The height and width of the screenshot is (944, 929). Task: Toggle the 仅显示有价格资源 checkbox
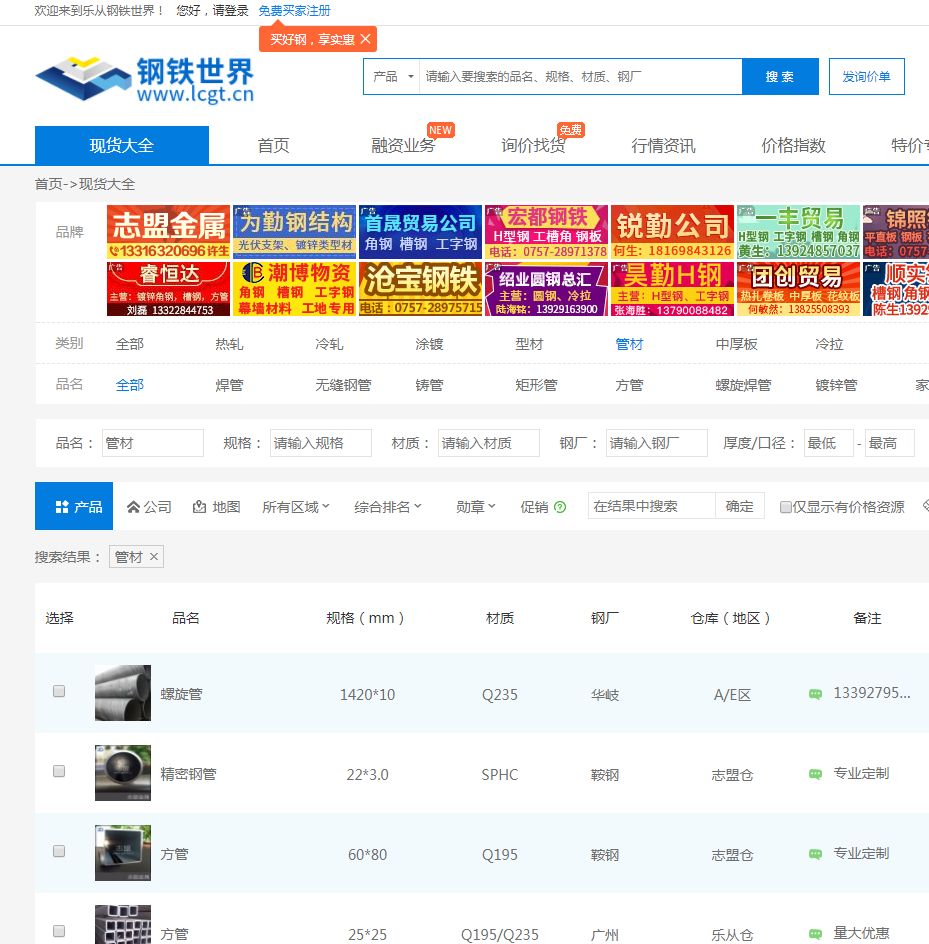(785, 507)
